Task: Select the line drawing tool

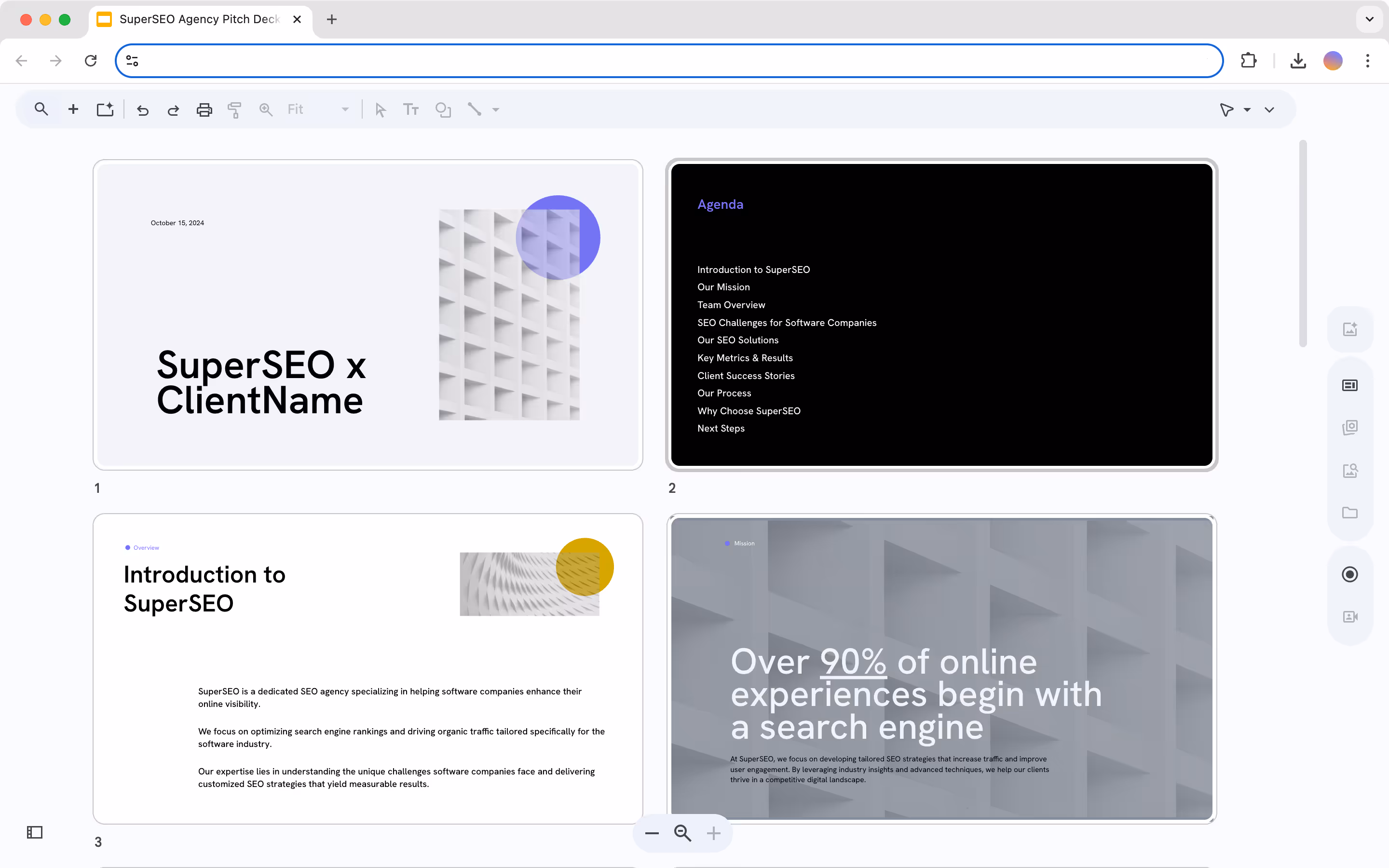Action: coord(475,109)
